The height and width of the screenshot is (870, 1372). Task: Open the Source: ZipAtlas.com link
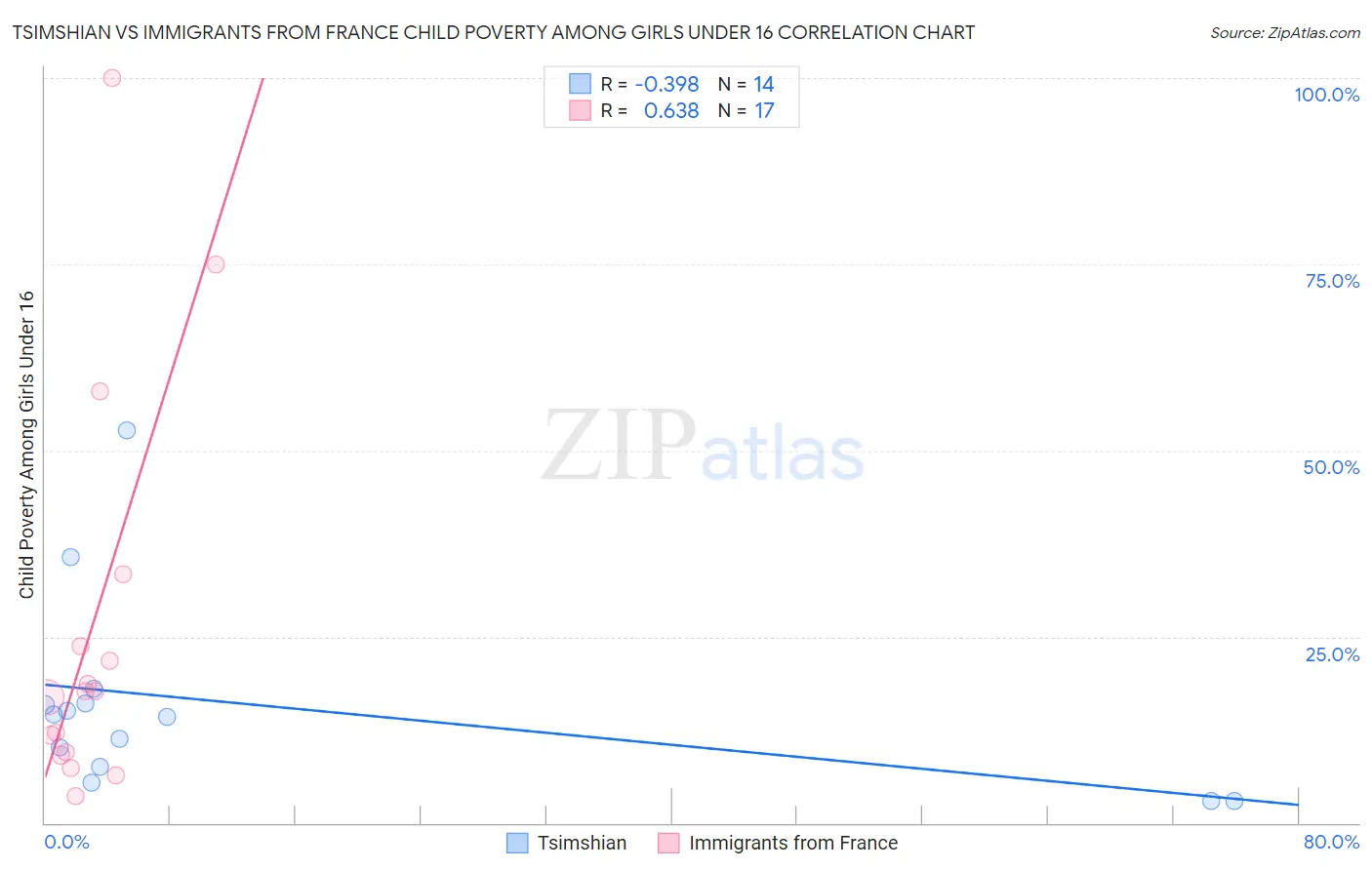coord(1285,33)
